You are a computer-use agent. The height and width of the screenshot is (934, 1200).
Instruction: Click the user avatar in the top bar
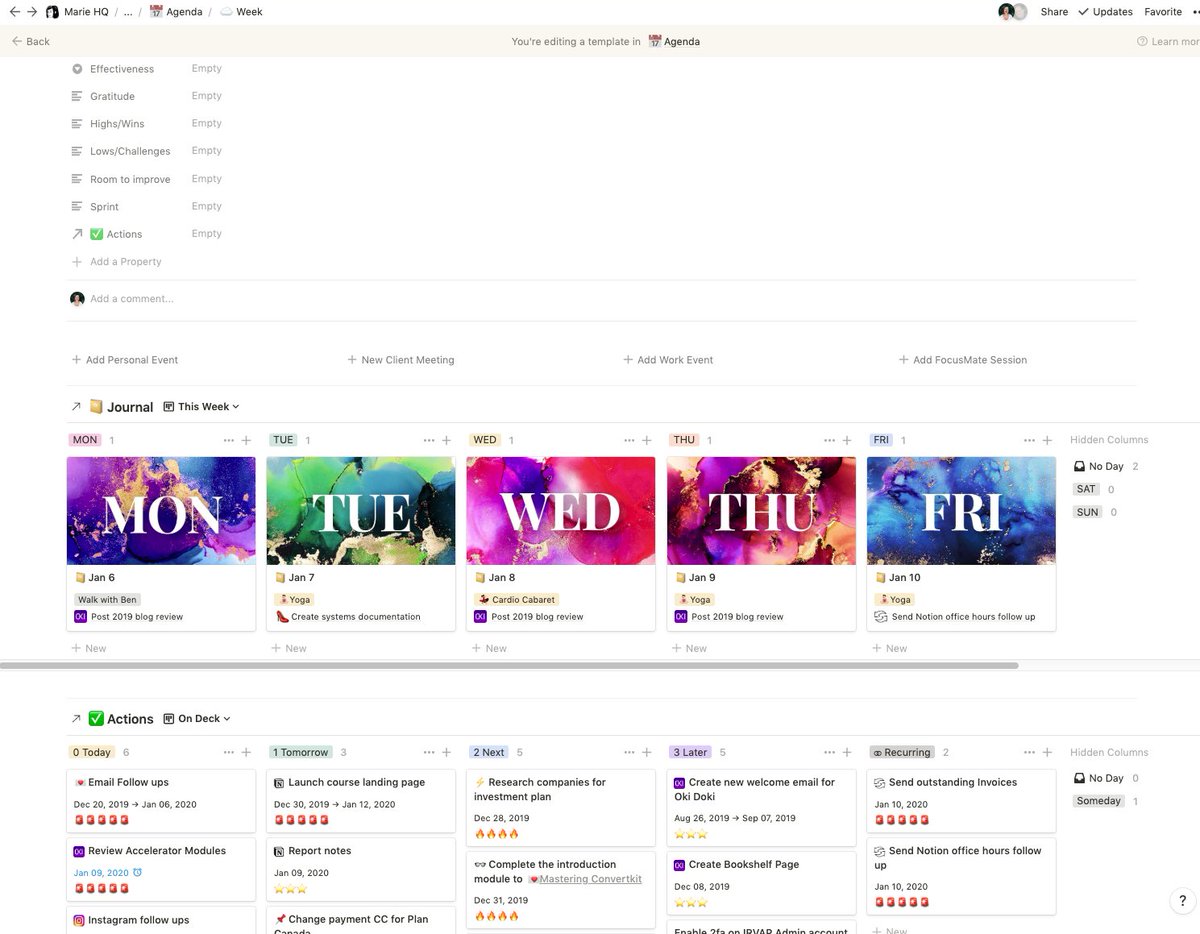click(1006, 12)
